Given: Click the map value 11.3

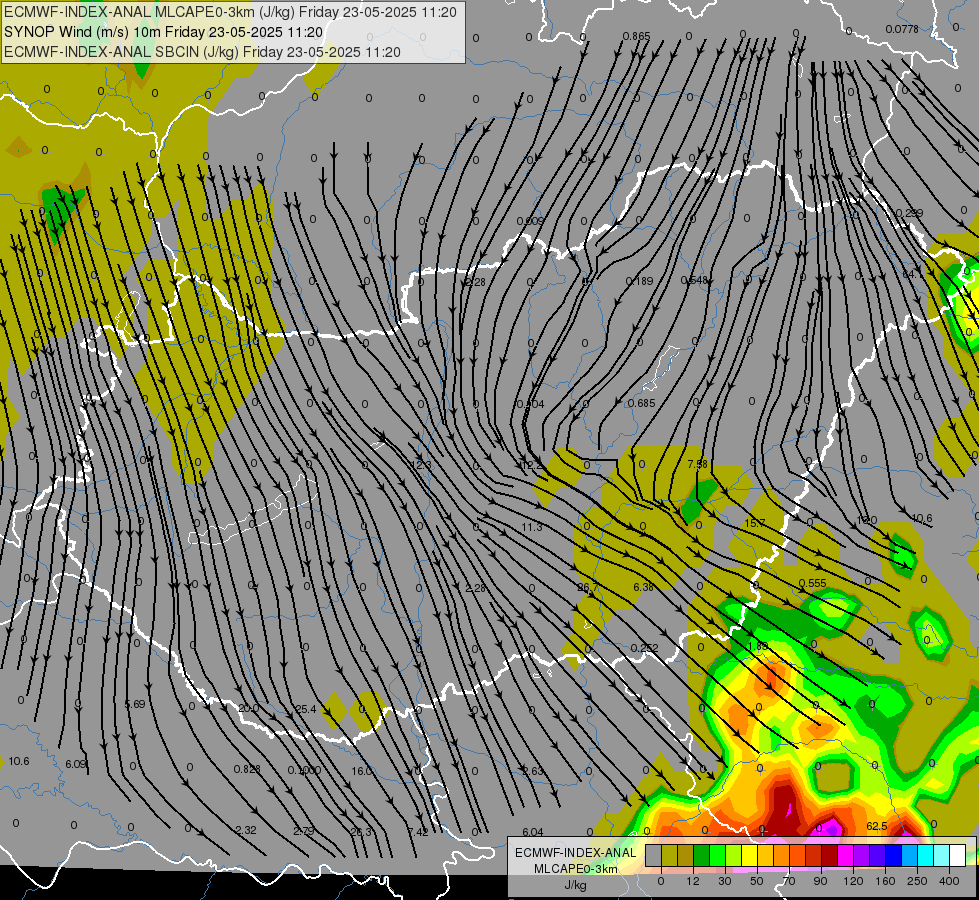Looking at the screenshot, I should pos(531,527).
